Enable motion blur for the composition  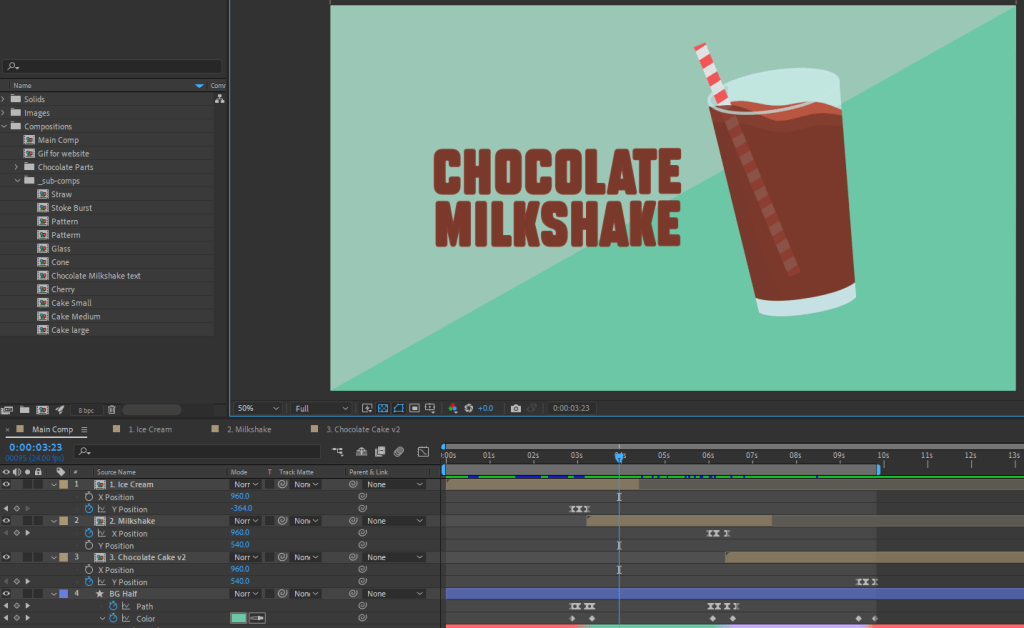click(398, 452)
